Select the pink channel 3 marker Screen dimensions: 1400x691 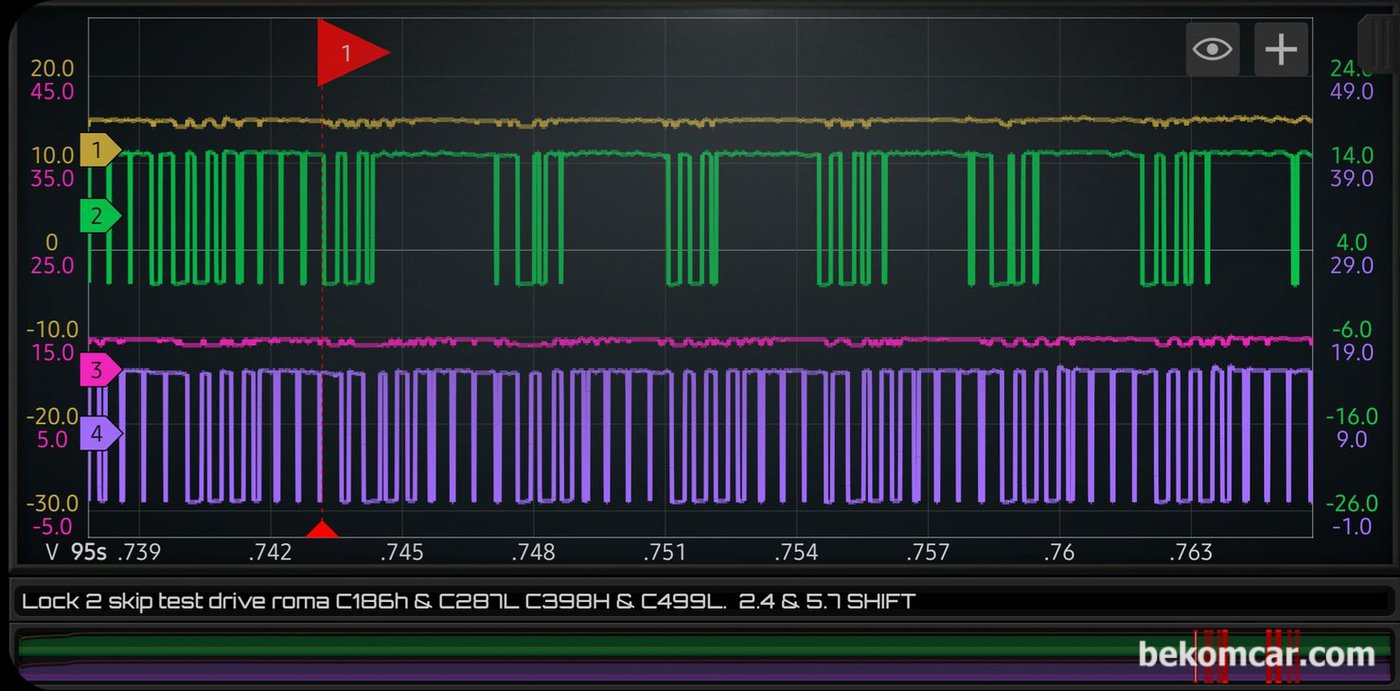100,371
